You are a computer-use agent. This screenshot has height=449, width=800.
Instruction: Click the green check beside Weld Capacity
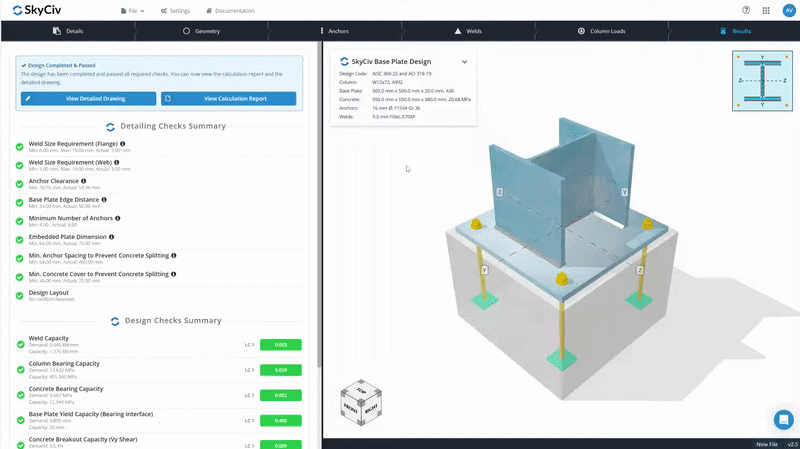click(20, 344)
